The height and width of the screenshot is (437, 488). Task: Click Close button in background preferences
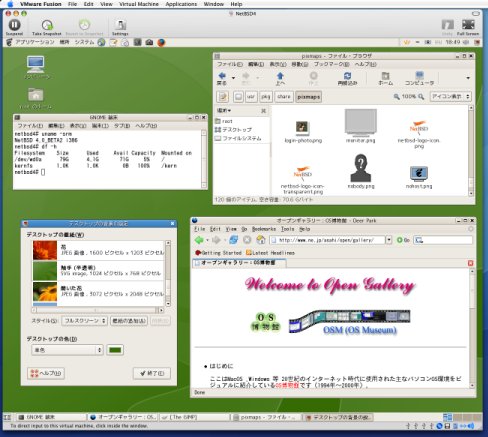coord(152,373)
